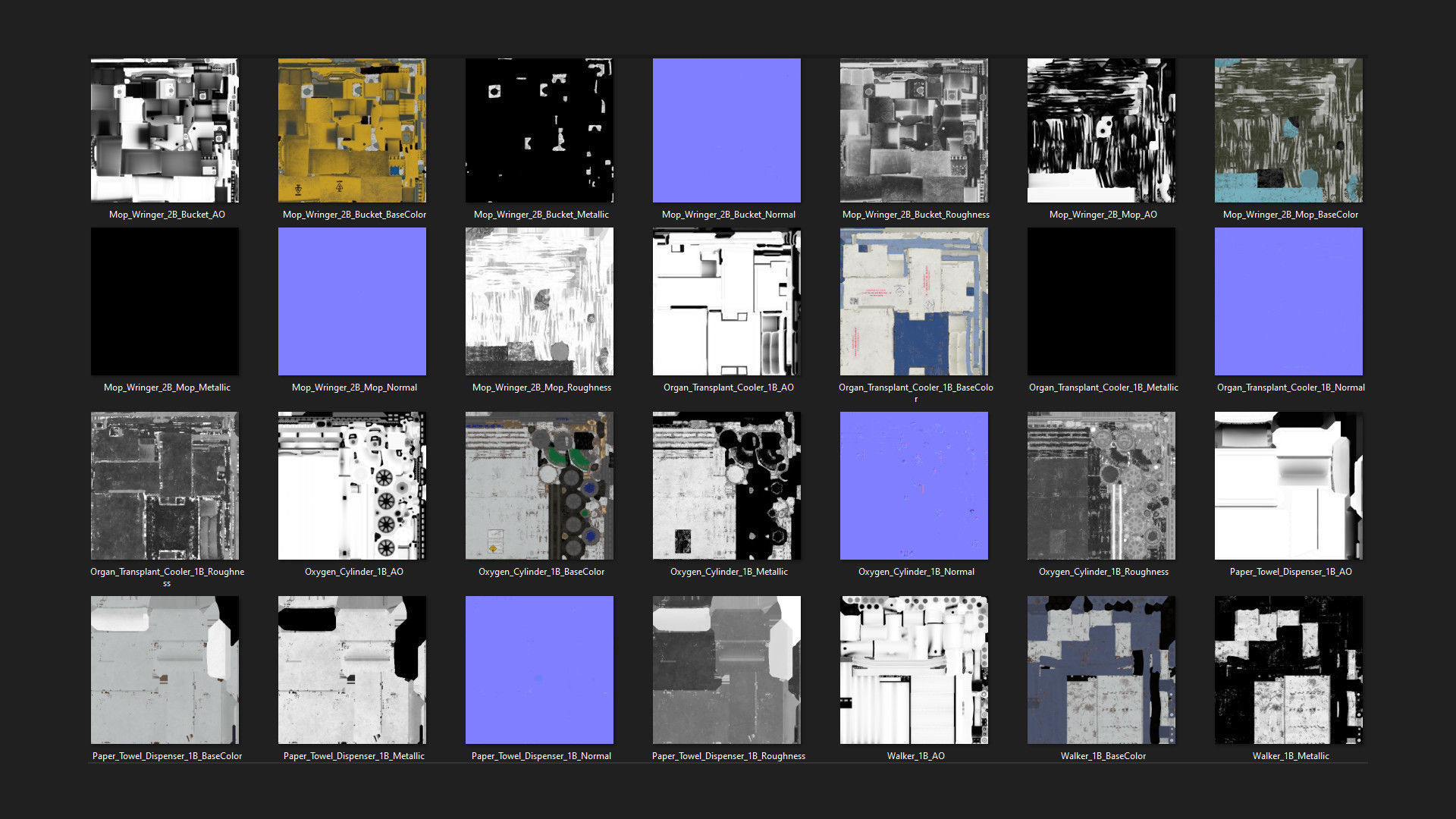
Task: Select the Mop_Wringer_2B_Bucket_Normal map thumbnail
Action: tap(726, 130)
